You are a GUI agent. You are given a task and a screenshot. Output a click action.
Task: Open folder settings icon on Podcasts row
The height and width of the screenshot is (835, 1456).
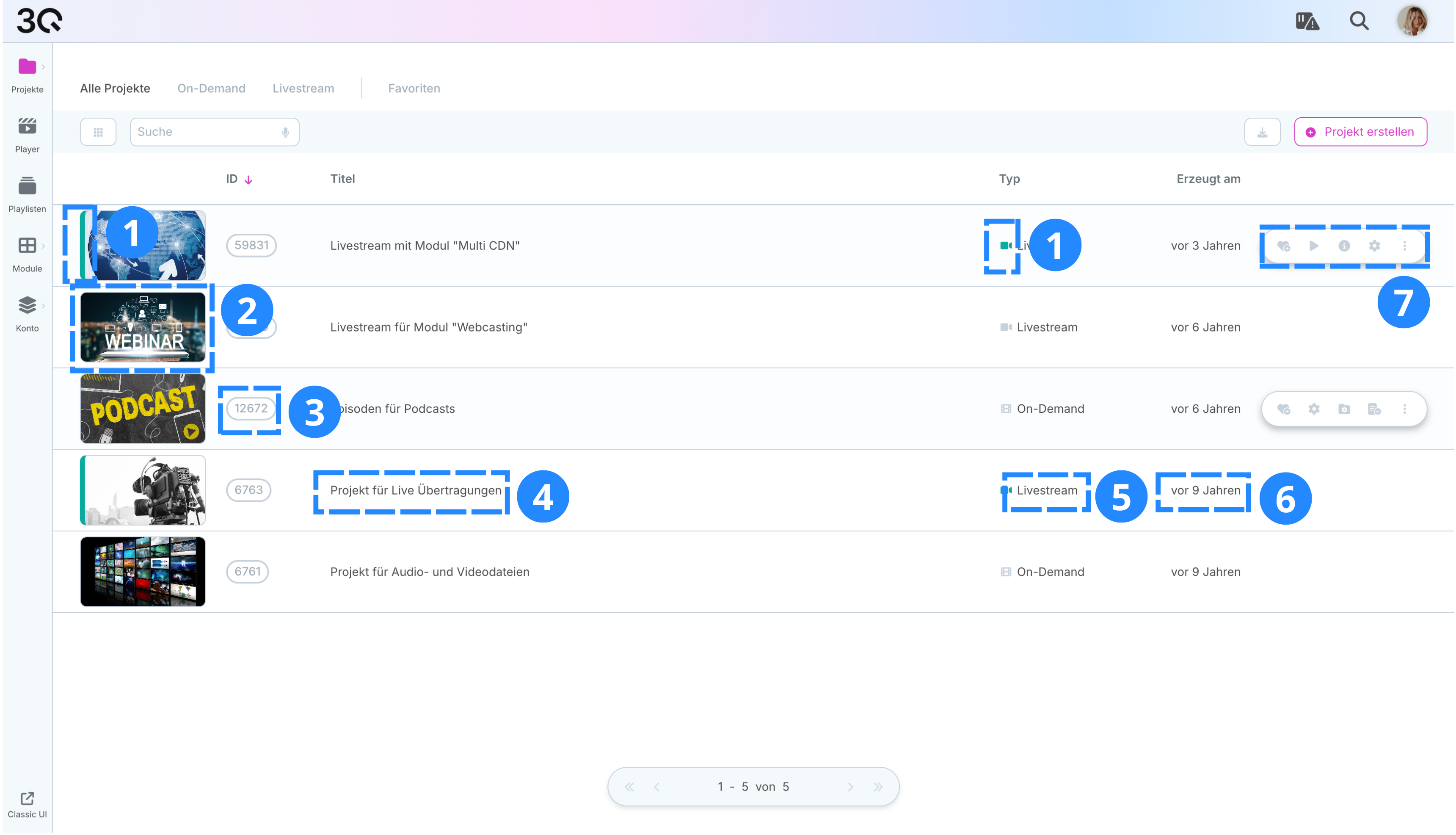1344,409
